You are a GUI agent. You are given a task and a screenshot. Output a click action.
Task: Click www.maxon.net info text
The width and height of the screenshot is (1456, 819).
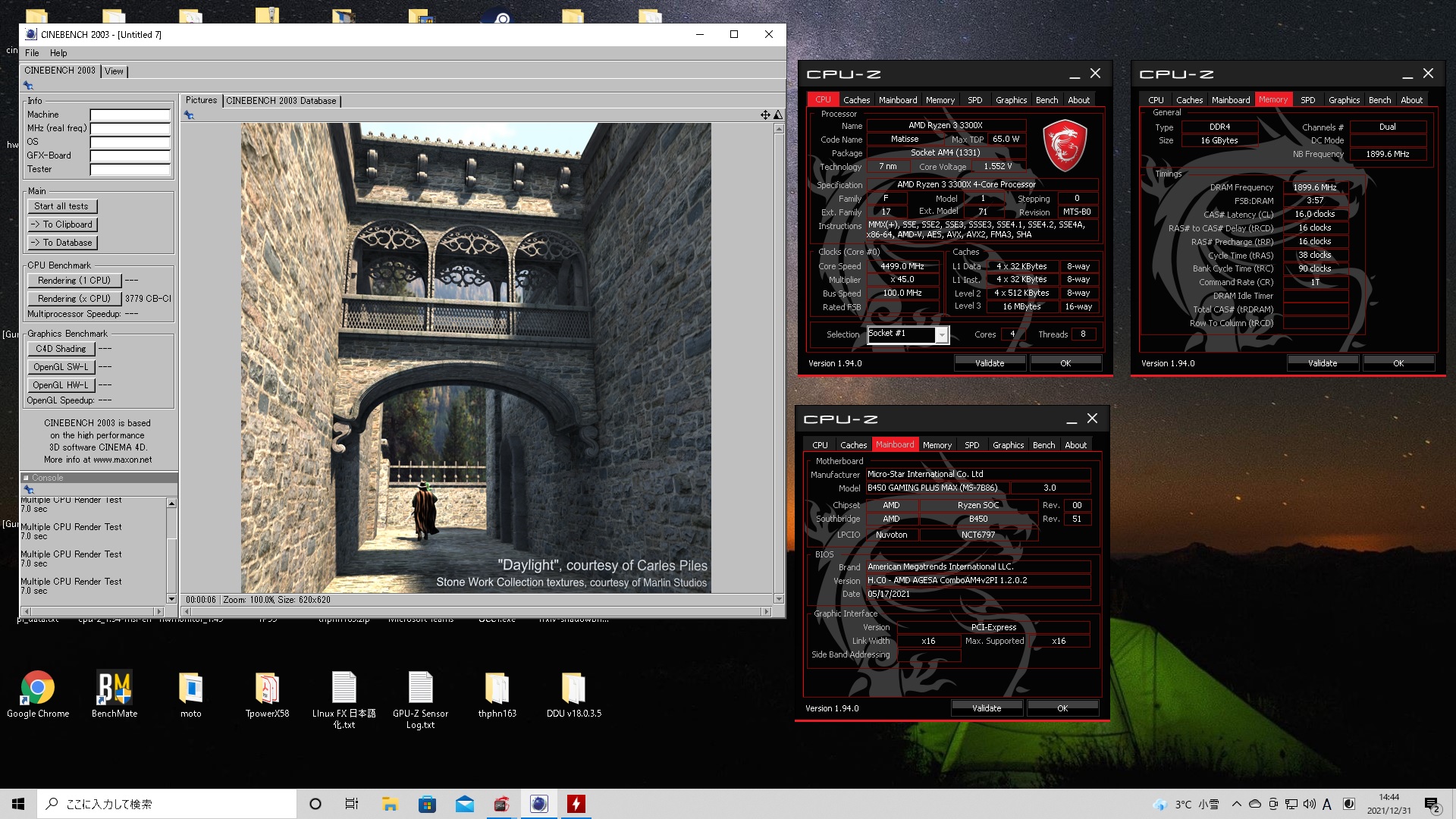tap(123, 460)
